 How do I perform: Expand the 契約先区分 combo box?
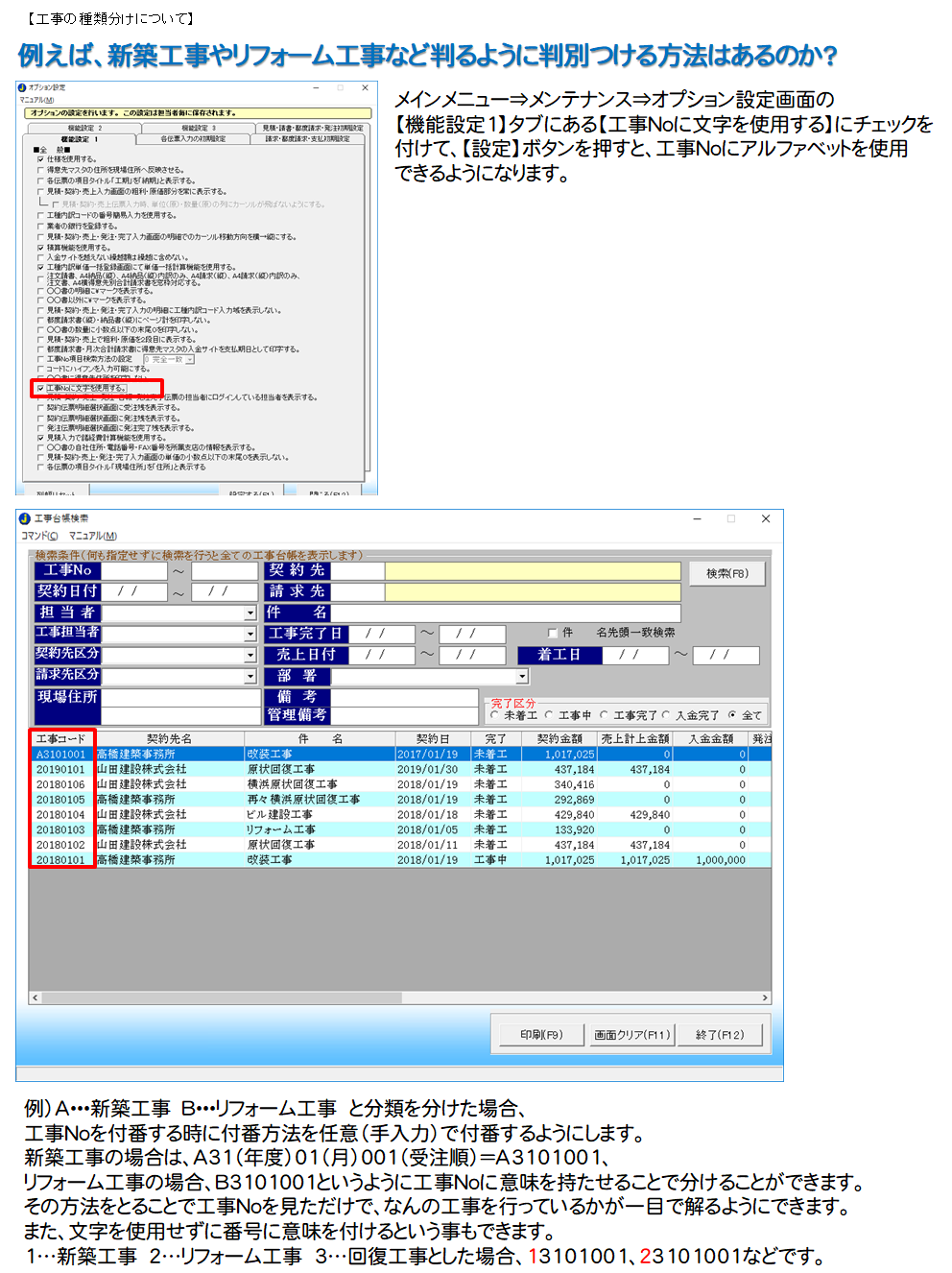click(250, 656)
